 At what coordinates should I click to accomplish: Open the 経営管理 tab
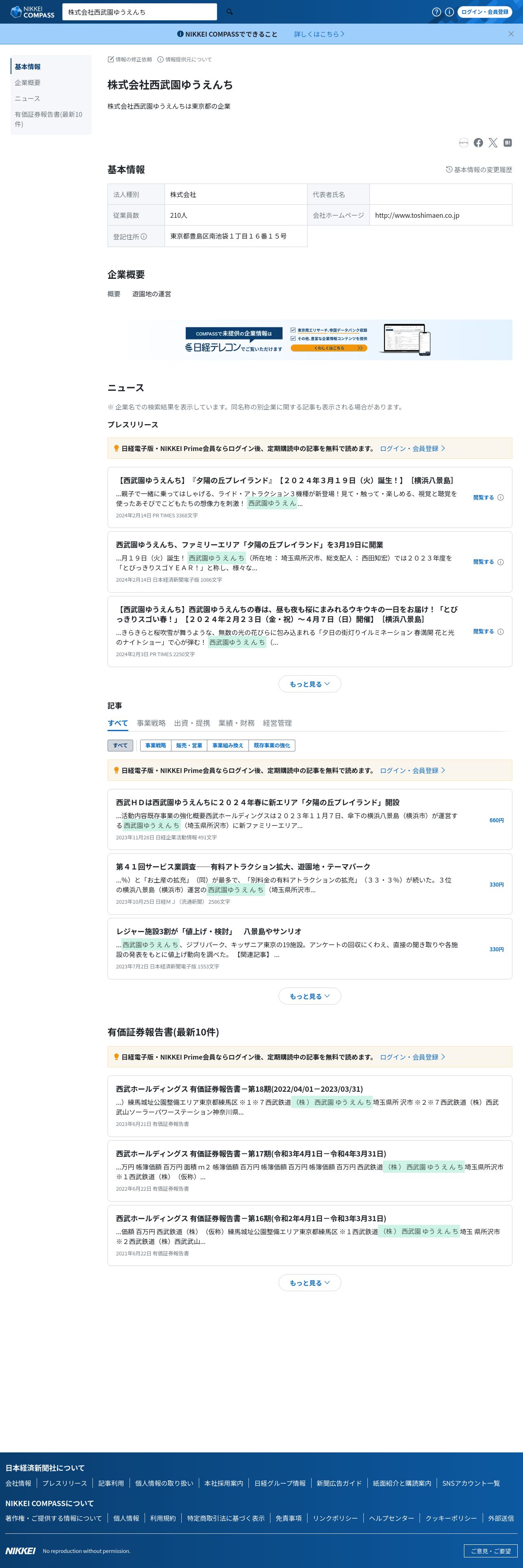(x=277, y=723)
